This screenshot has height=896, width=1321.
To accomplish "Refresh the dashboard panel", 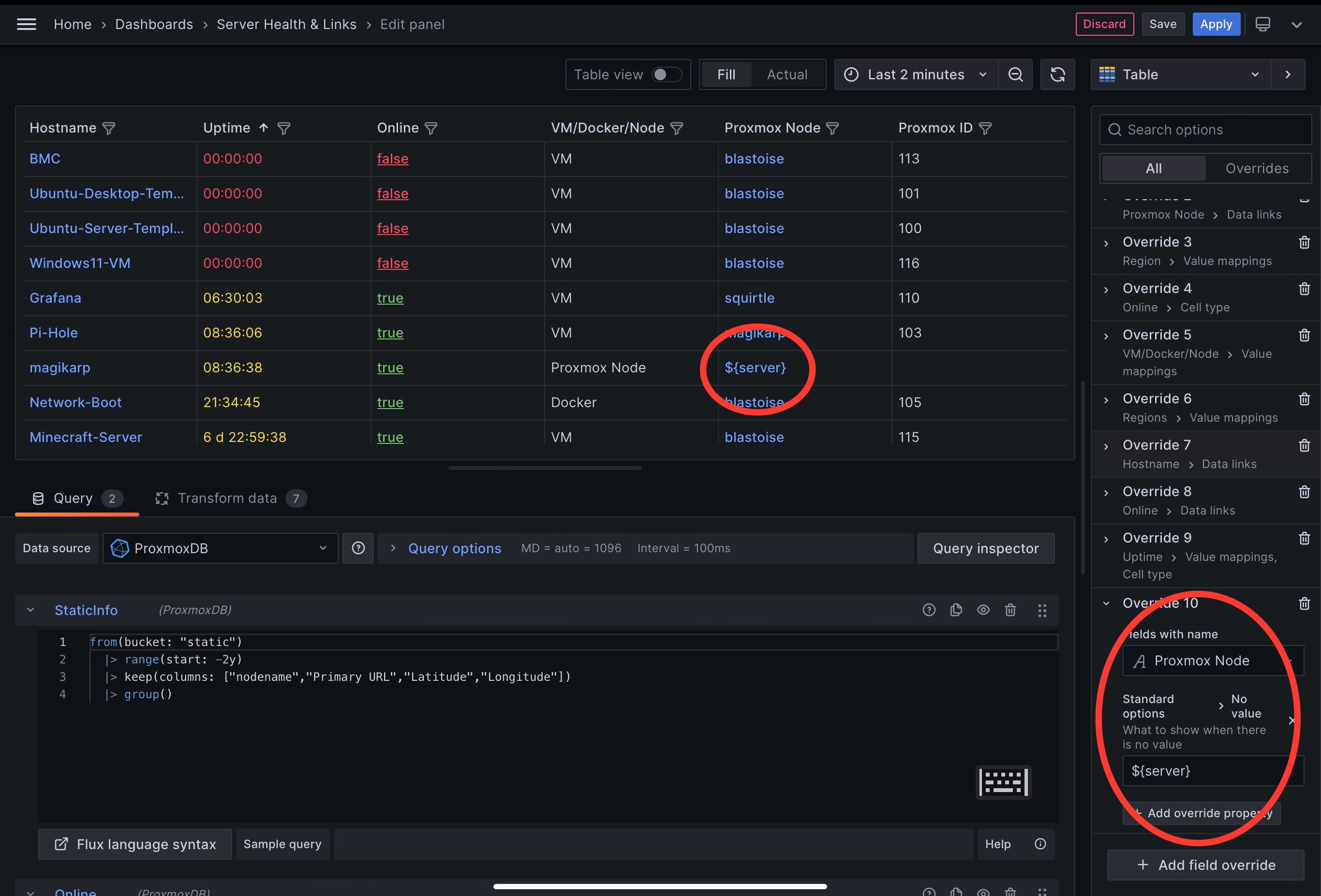I will point(1057,74).
